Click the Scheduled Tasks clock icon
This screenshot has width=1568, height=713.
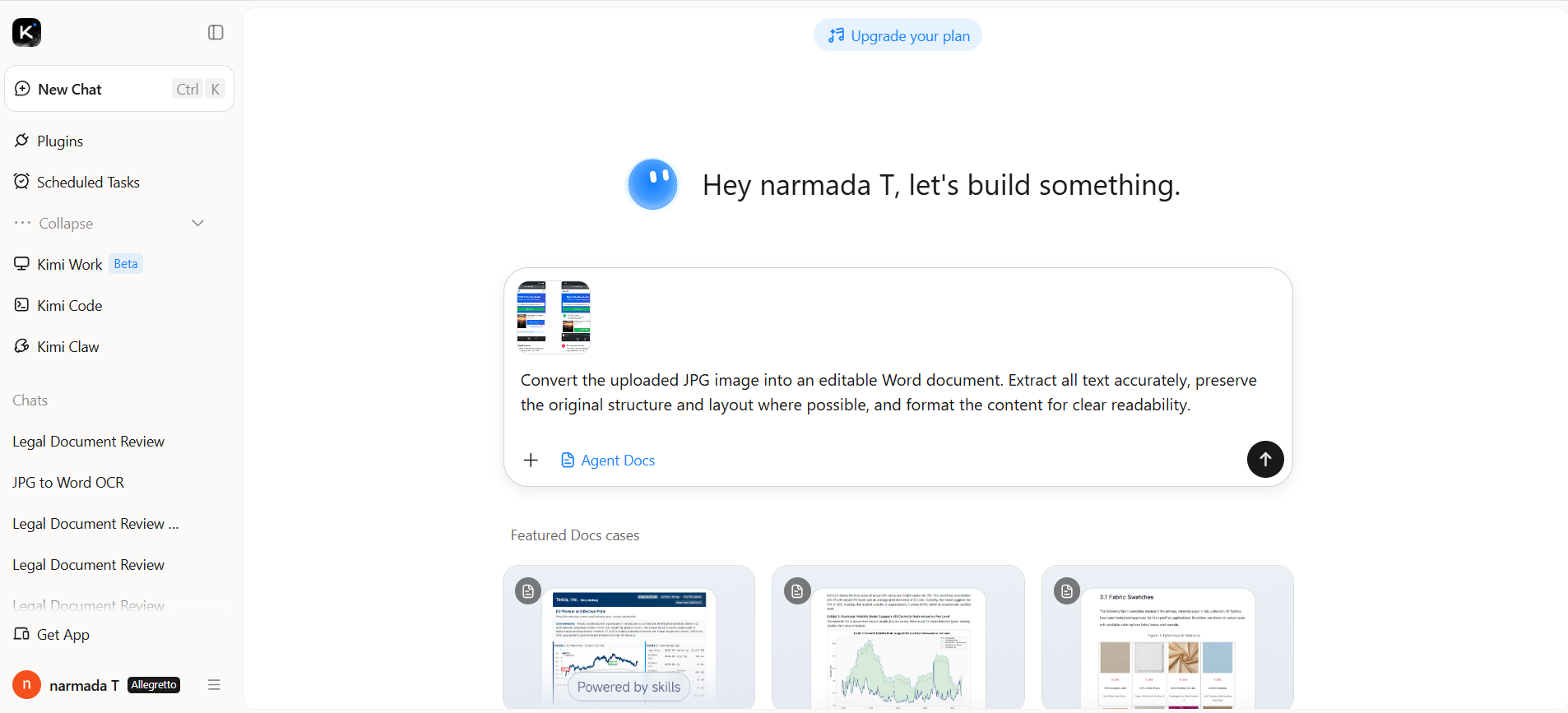[x=22, y=182]
